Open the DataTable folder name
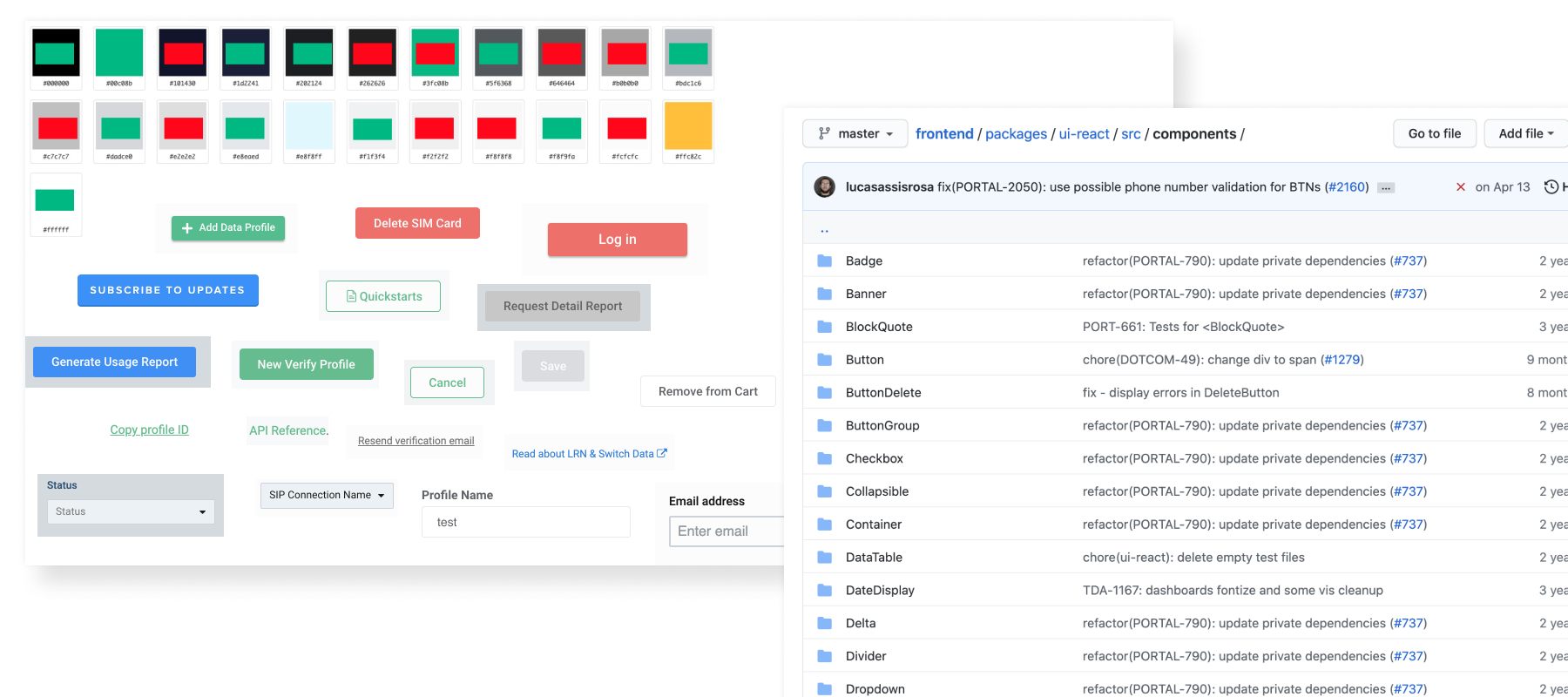The image size is (1568, 697). 874,558
